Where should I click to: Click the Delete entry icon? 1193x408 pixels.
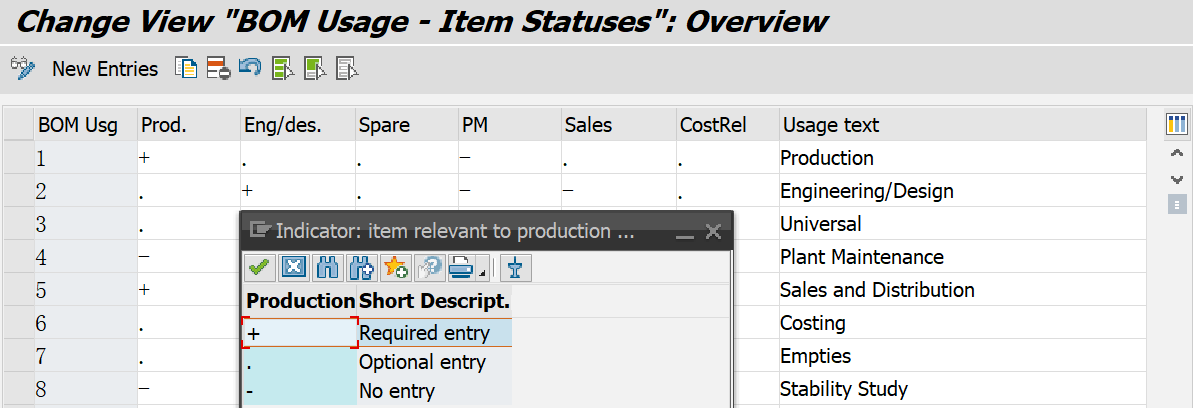[219, 69]
